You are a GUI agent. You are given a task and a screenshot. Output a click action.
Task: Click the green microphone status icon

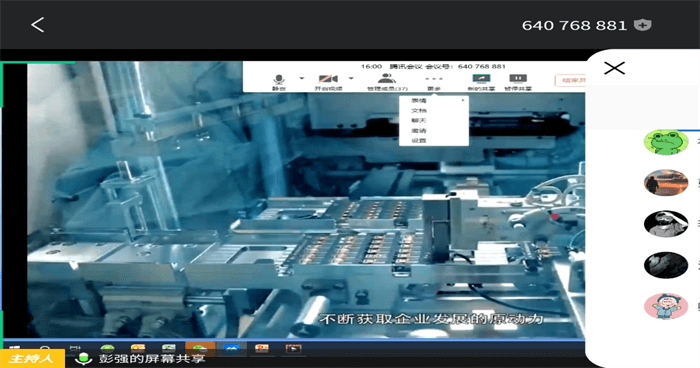coord(83,359)
